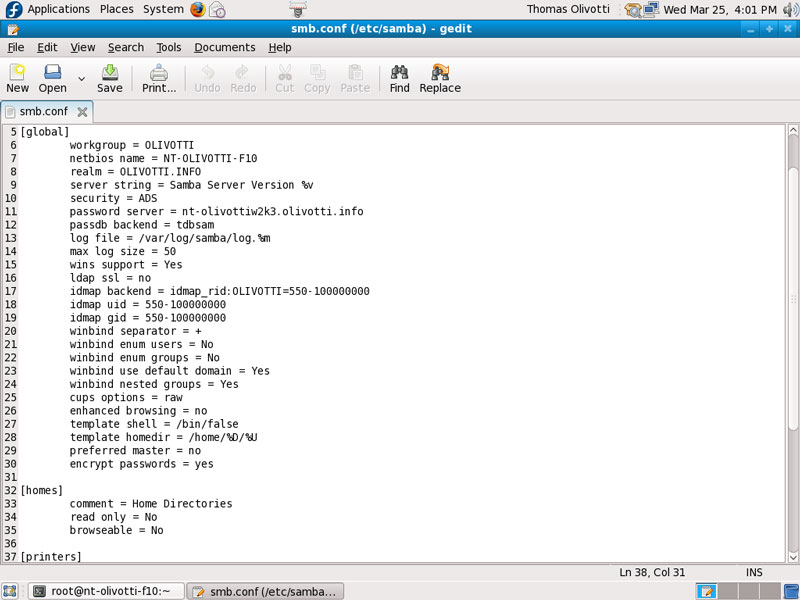This screenshot has height=600, width=800.
Task: Click the vertical scrollbar down arrow
Action: click(x=793, y=557)
